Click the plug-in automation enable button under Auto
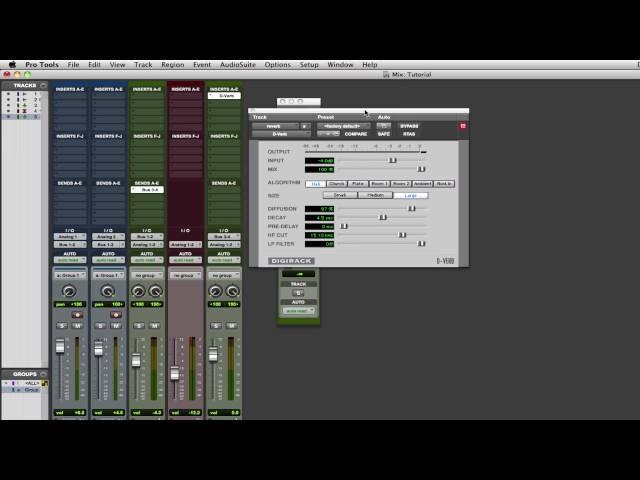The image size is (640, 480). pos(383,126)
